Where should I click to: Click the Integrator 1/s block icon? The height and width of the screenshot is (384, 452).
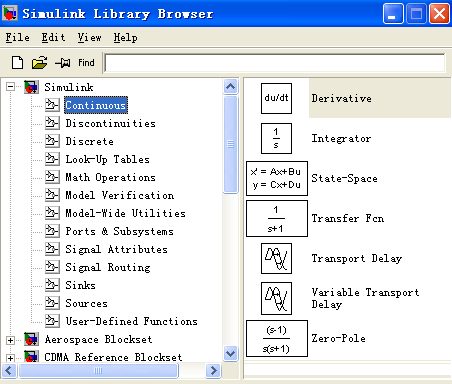[x=276, y=138]
